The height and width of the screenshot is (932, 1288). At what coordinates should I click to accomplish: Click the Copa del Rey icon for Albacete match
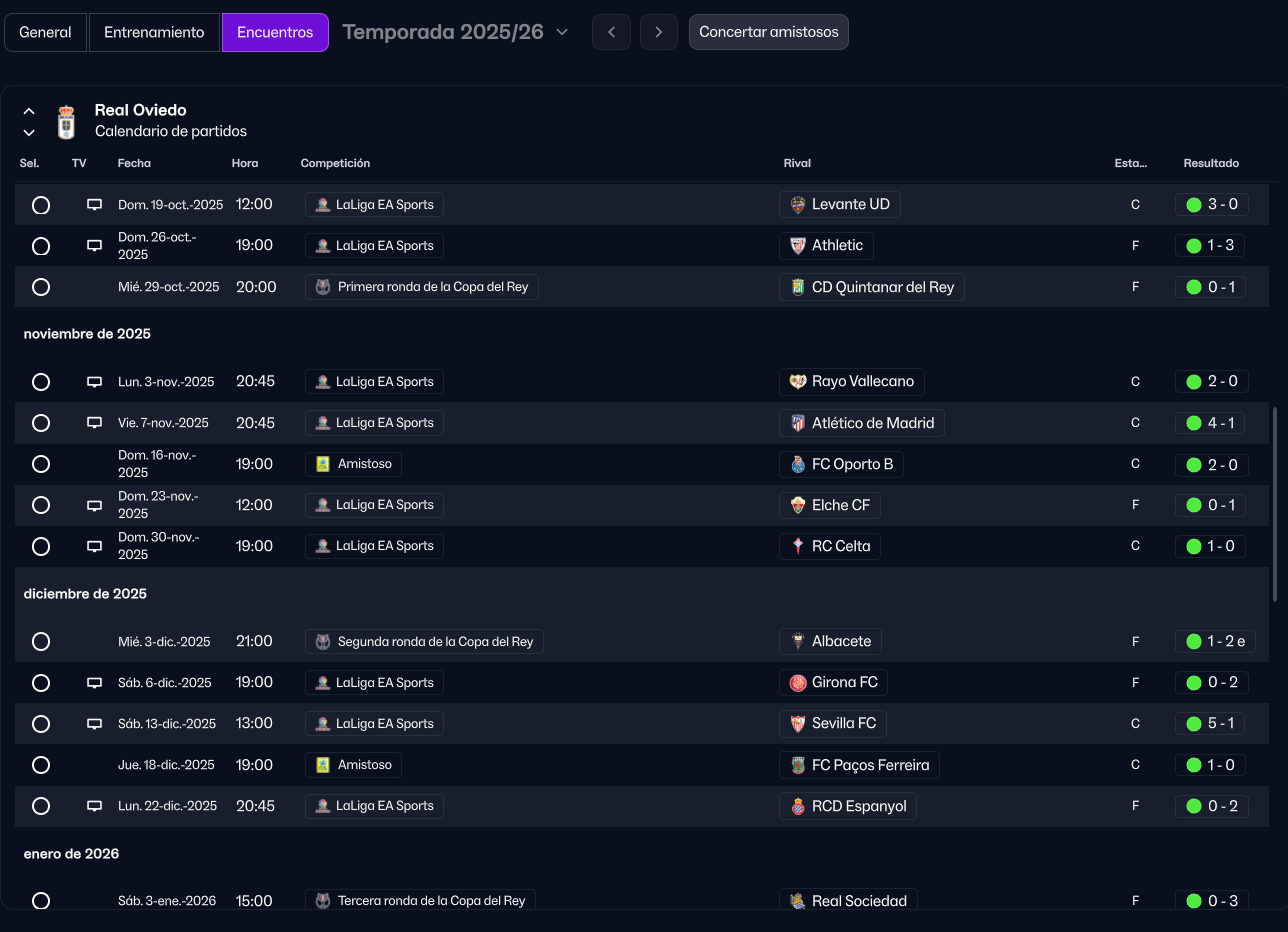[x=323, y=642]
